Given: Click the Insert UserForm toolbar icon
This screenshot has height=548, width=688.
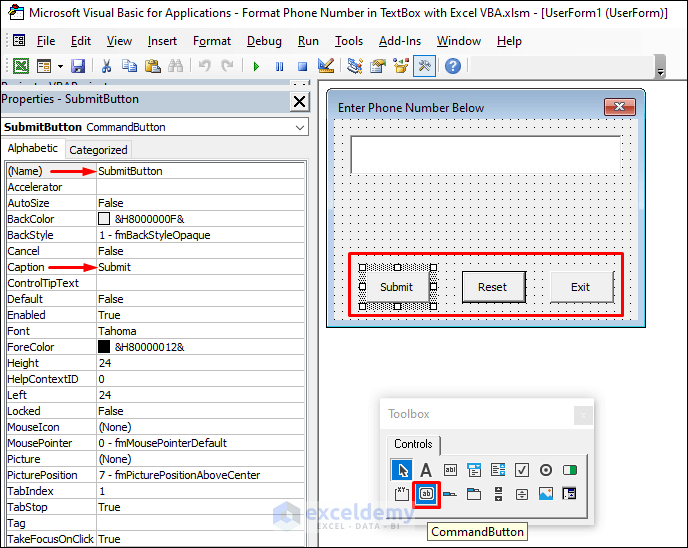Looking at the screenshot, I should (44, 66).
